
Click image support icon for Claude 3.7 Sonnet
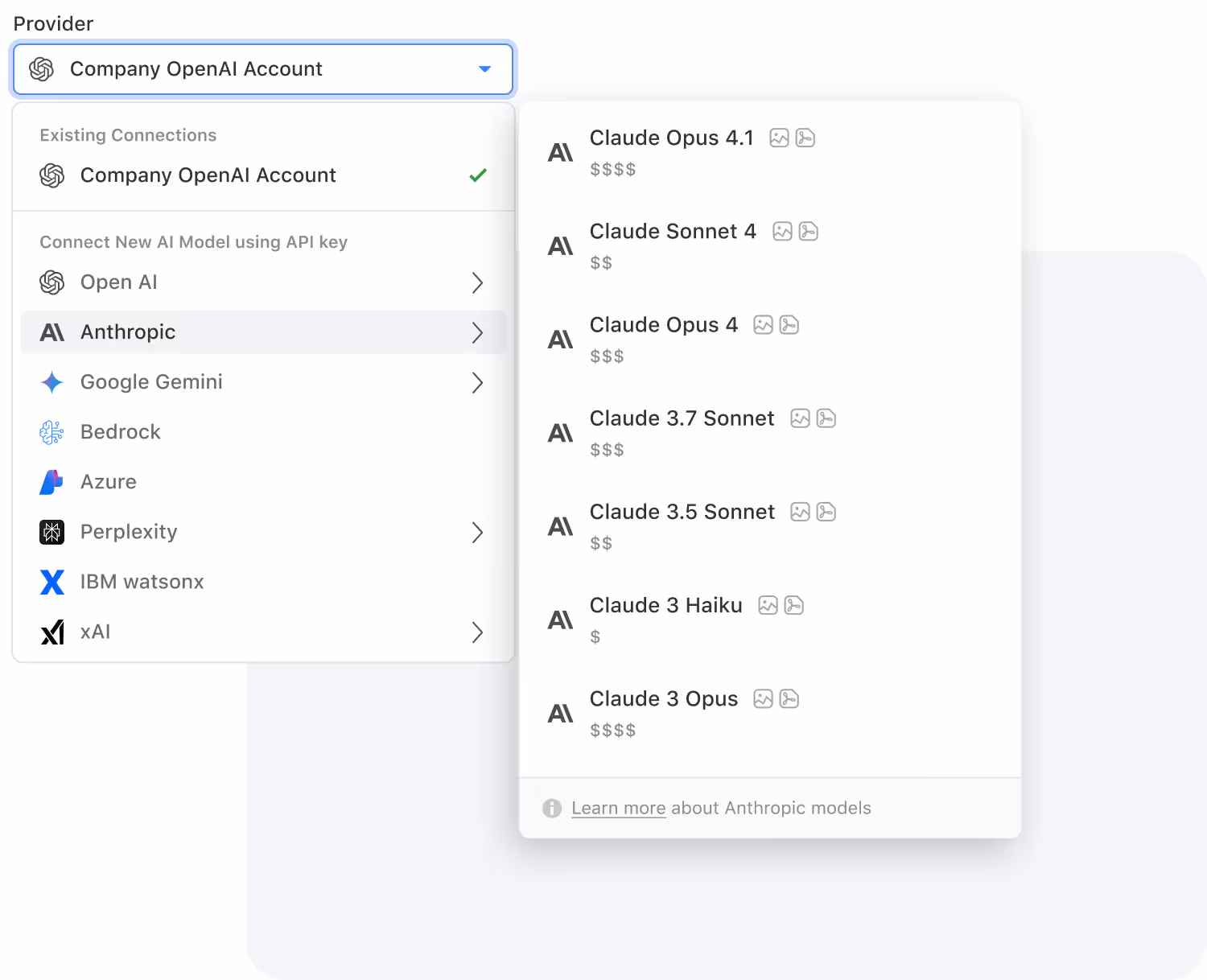[800, 418]
